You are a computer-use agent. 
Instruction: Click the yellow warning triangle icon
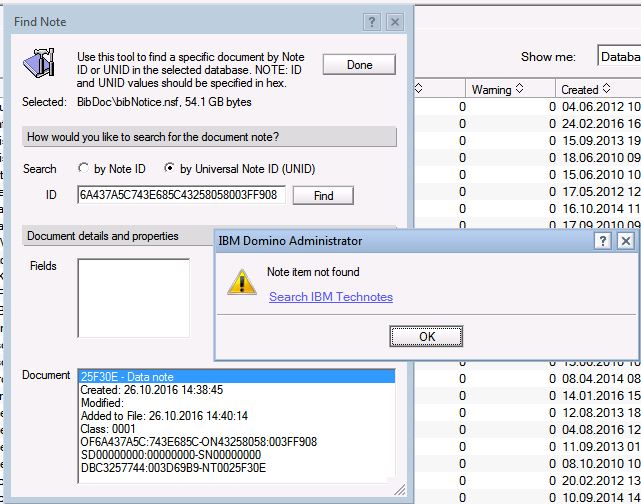(240, 281)
